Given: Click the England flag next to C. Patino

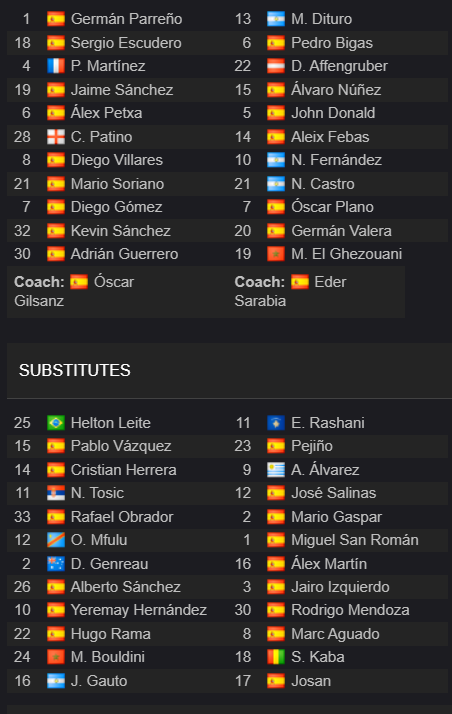Looking at the screenshot, I should point(56,137).
